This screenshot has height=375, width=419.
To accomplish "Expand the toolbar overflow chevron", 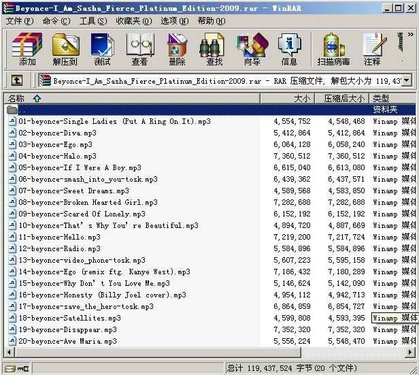I will (x=411, y=35).
